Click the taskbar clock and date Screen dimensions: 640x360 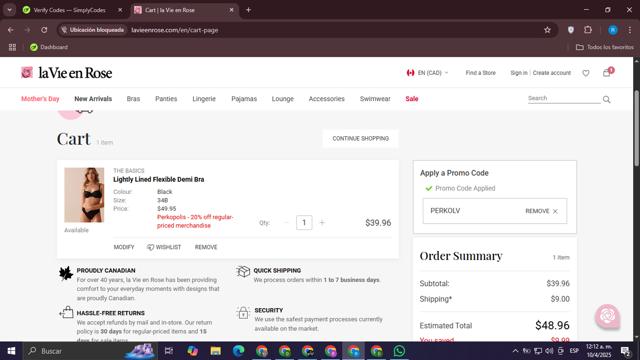[x=599, y=351]
